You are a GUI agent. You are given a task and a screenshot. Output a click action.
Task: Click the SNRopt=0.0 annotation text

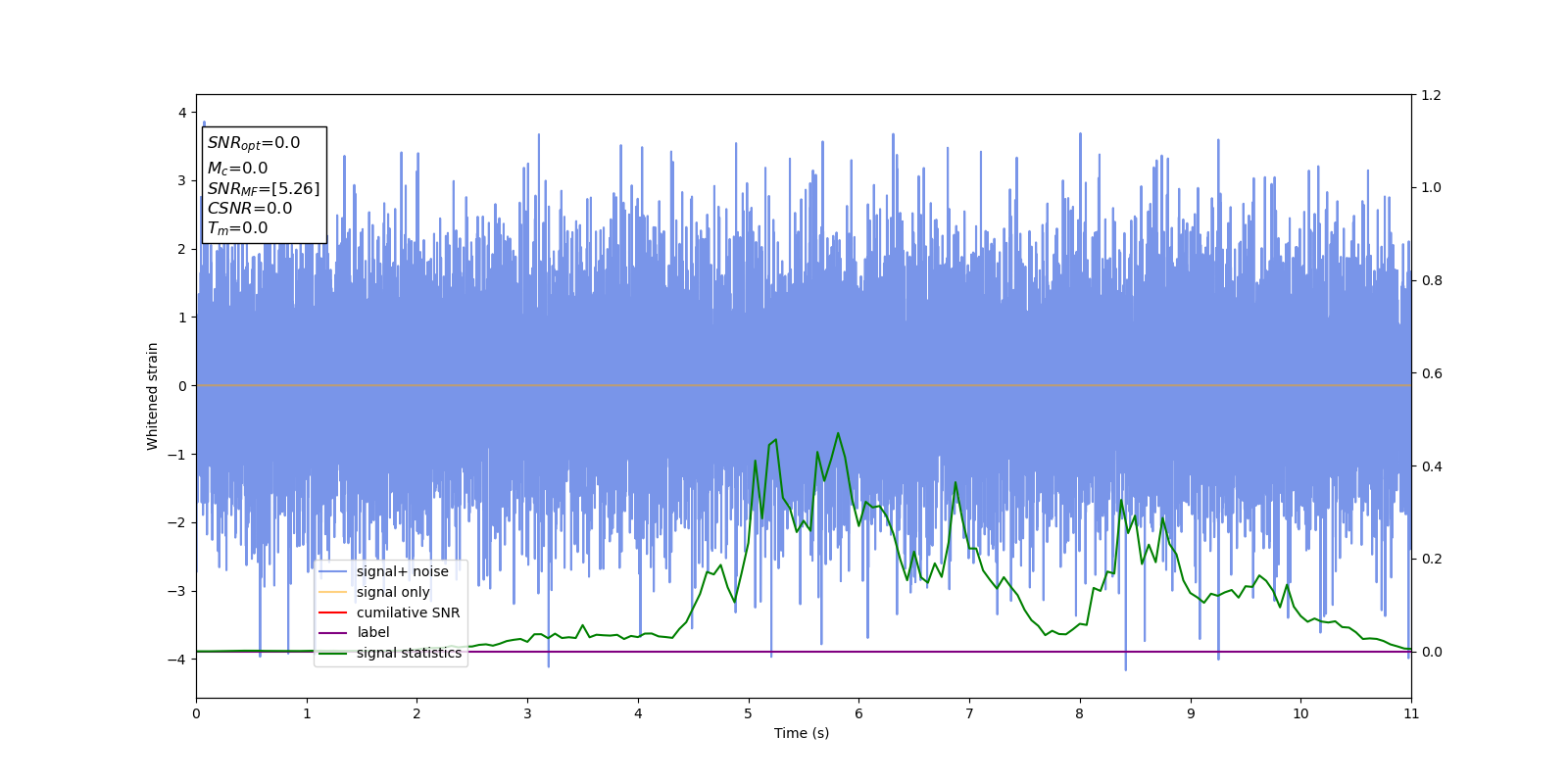point(254,143)
